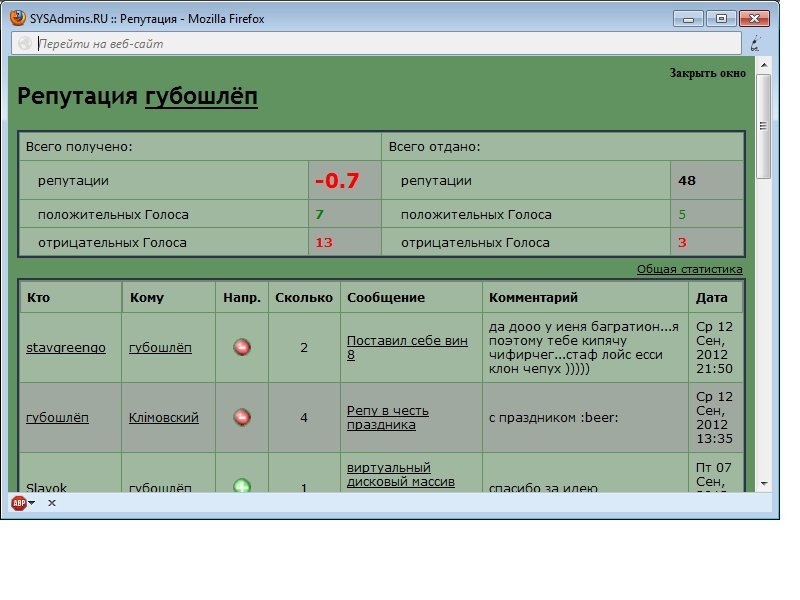
Task: Click the globe icon in the address bar
Action: coord(24,43)
